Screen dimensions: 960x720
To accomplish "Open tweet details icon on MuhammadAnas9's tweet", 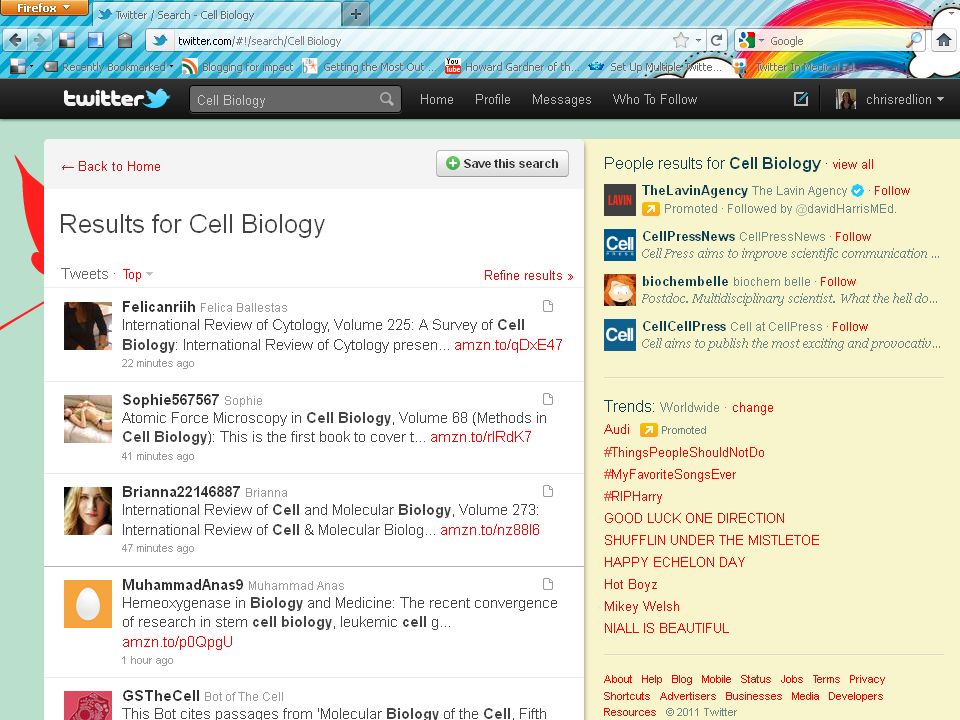I will tap(548, 584).
